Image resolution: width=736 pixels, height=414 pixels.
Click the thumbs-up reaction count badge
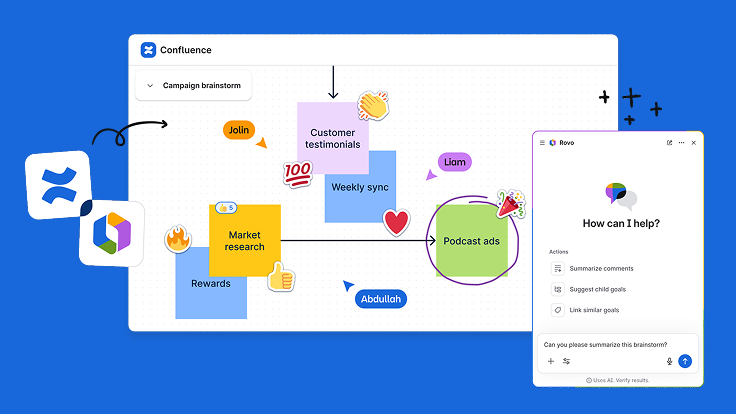(x=226, y=207)
